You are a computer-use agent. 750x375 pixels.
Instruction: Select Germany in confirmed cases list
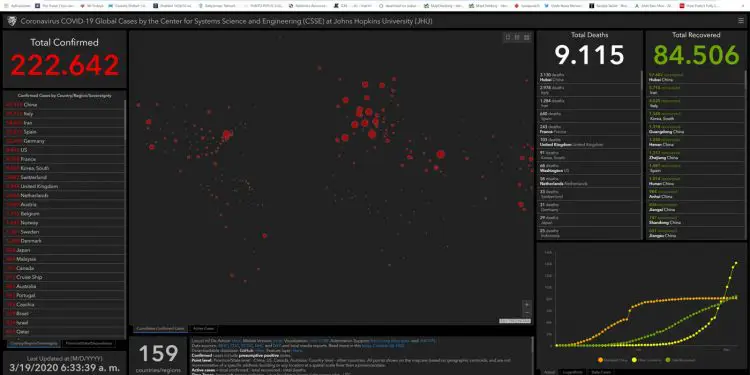pyautogui.click(x=64, y=141)
